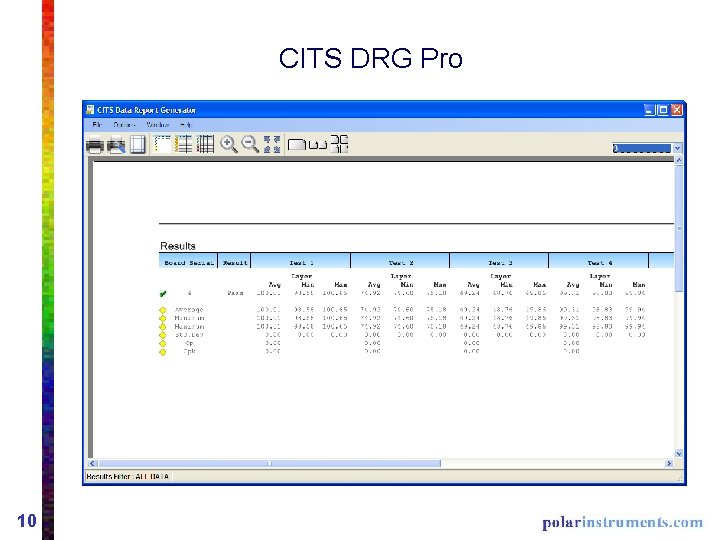The width and height of the screenshot is (720, 540).
Task: Select the full grid view icon
Action: click(x=205, y=145)
